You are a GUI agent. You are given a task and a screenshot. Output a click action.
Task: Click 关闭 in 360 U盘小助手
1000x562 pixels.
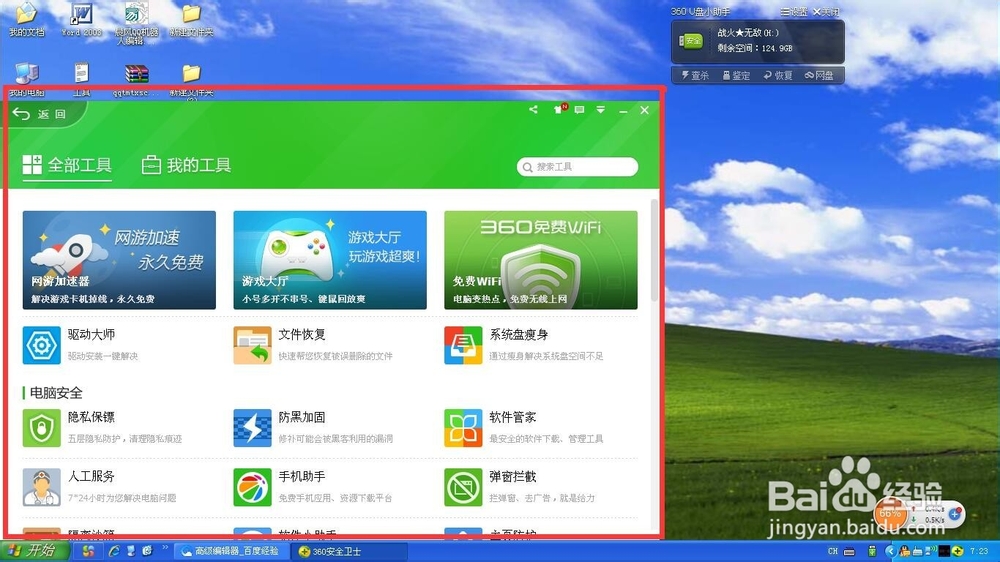(x=826, y=11)
